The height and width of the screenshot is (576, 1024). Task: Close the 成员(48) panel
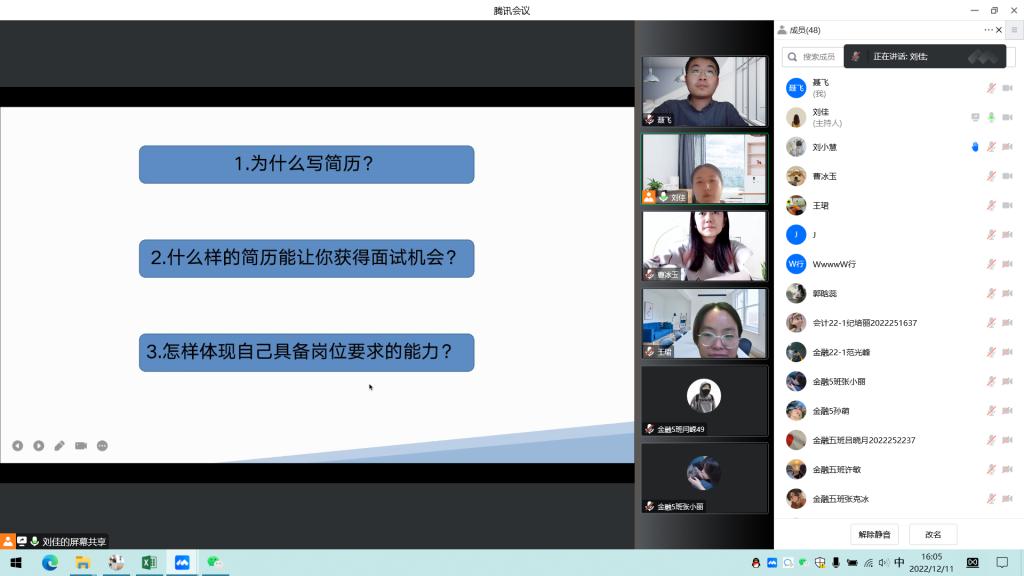point(999,30)
